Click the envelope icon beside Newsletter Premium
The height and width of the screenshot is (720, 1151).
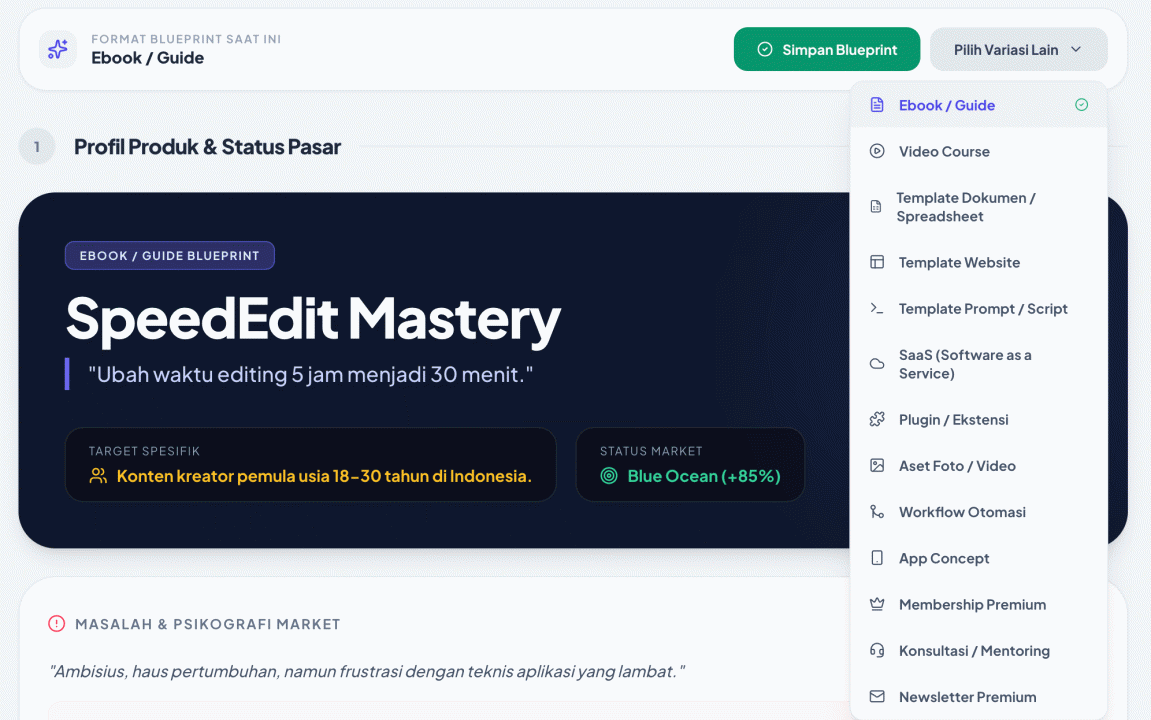point(877,697)
